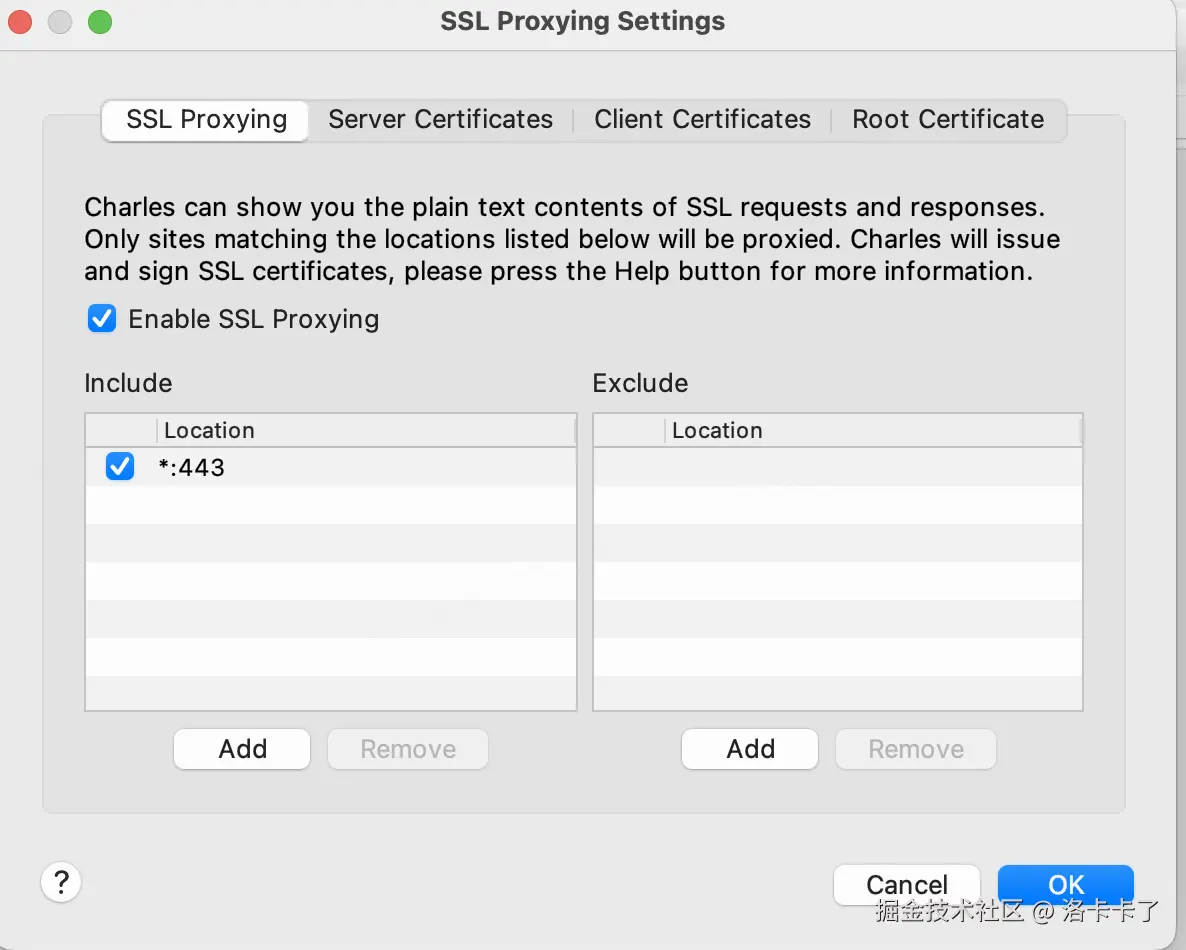The height and width of the screenshot is (950, 1186).
Task: Switch to the SSL Proxying tab
Action: (x=205, y=120)
